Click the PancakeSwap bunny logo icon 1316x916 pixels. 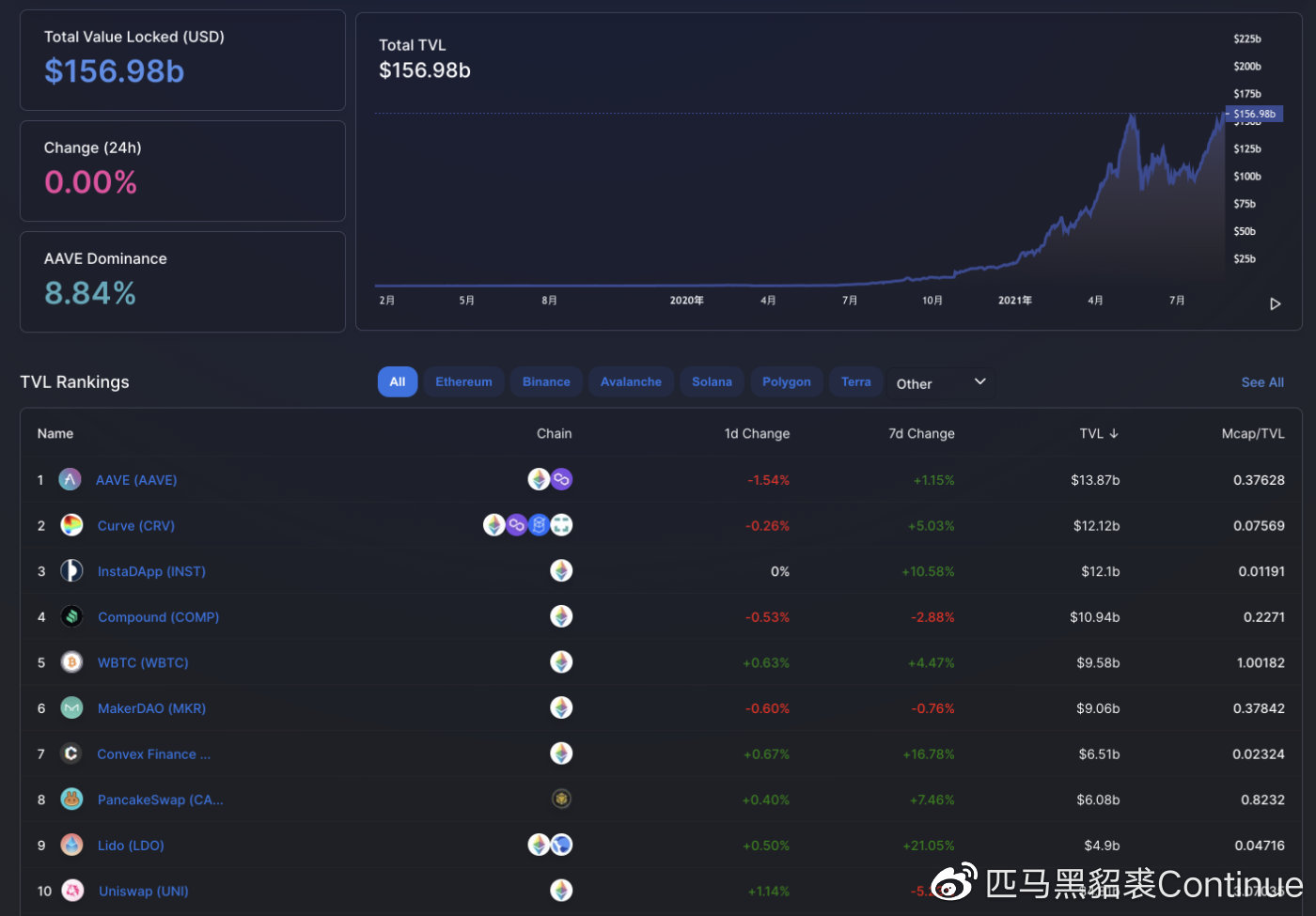tap(71, 800)
